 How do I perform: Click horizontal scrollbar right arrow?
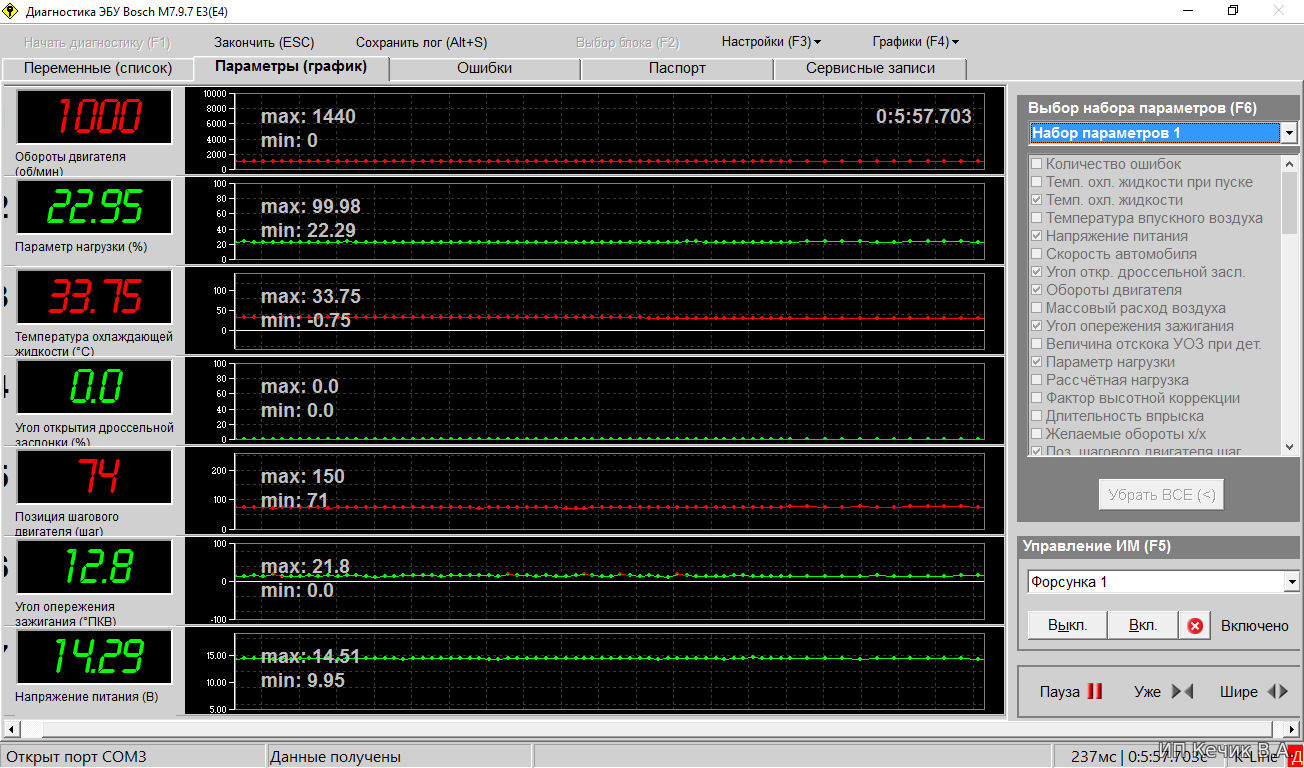(x=1291, y=729)
